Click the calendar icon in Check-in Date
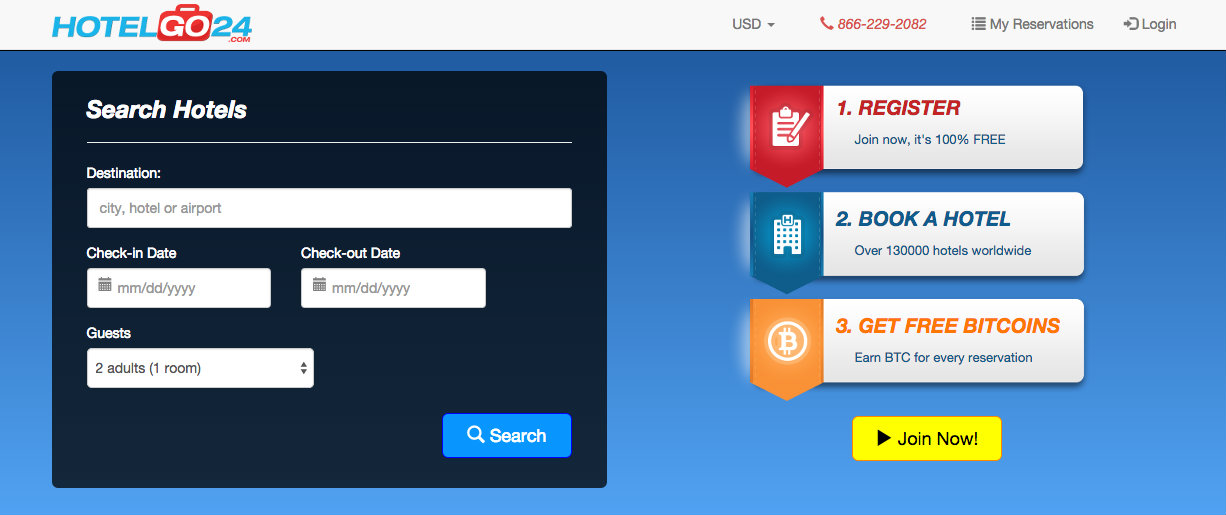The image size is (1226, 515). [x=105, y=286]
